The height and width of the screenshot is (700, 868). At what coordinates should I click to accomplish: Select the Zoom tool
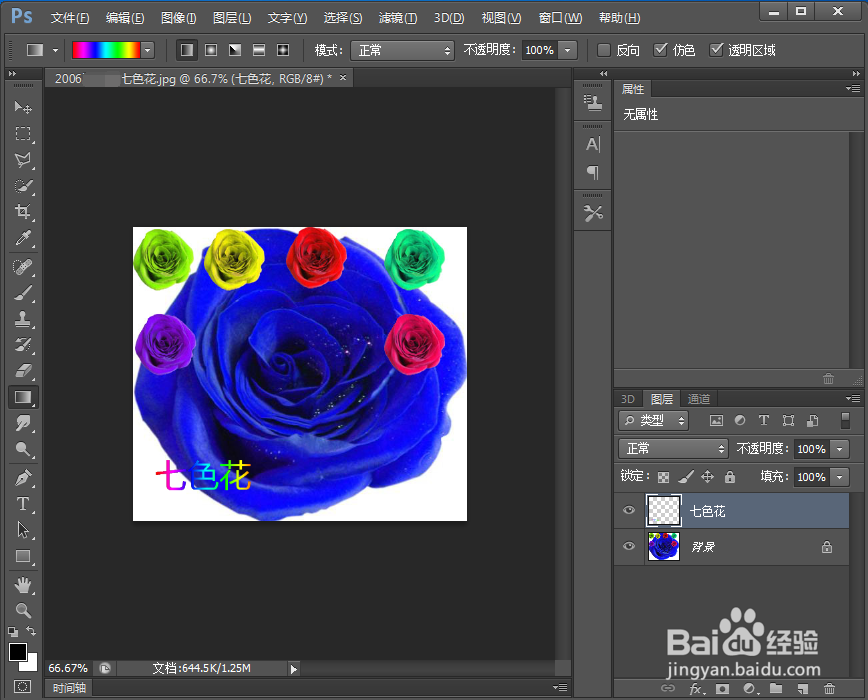(23, 610)
